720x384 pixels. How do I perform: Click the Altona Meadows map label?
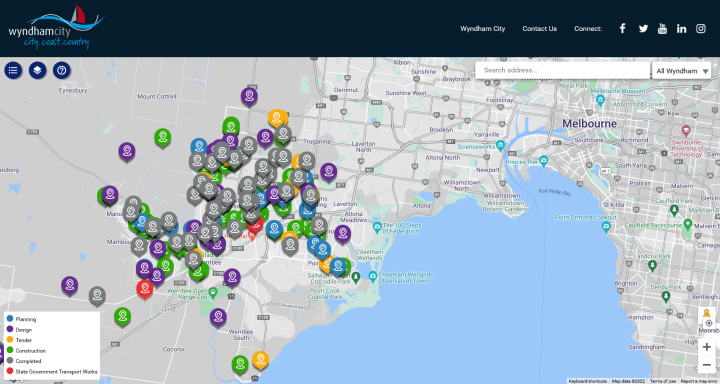pyautogui.click(x=354, y=217)
